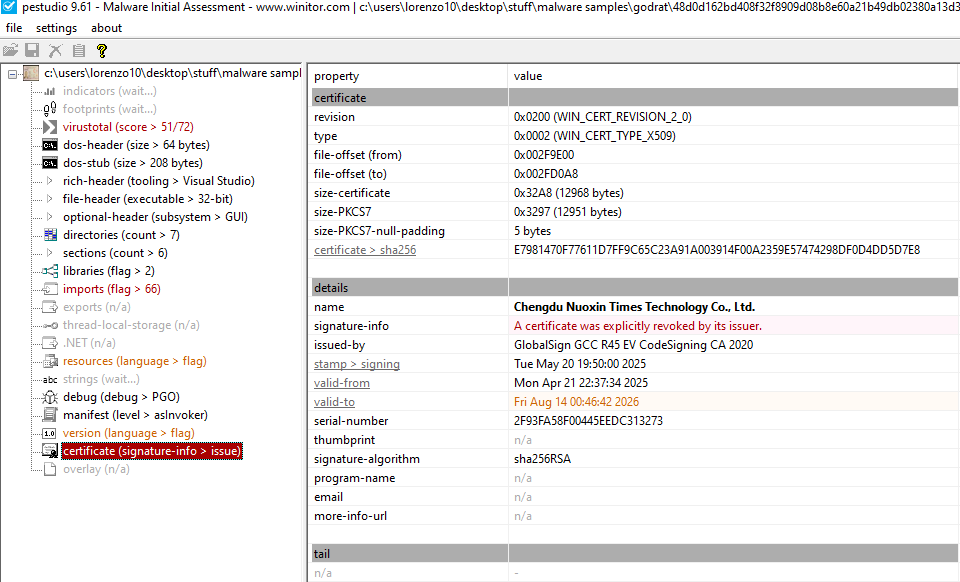The height and width of the screenshot is (582, 960).
Task: Select certificate (signature-info > issue) item
Action: click(152, 451)
